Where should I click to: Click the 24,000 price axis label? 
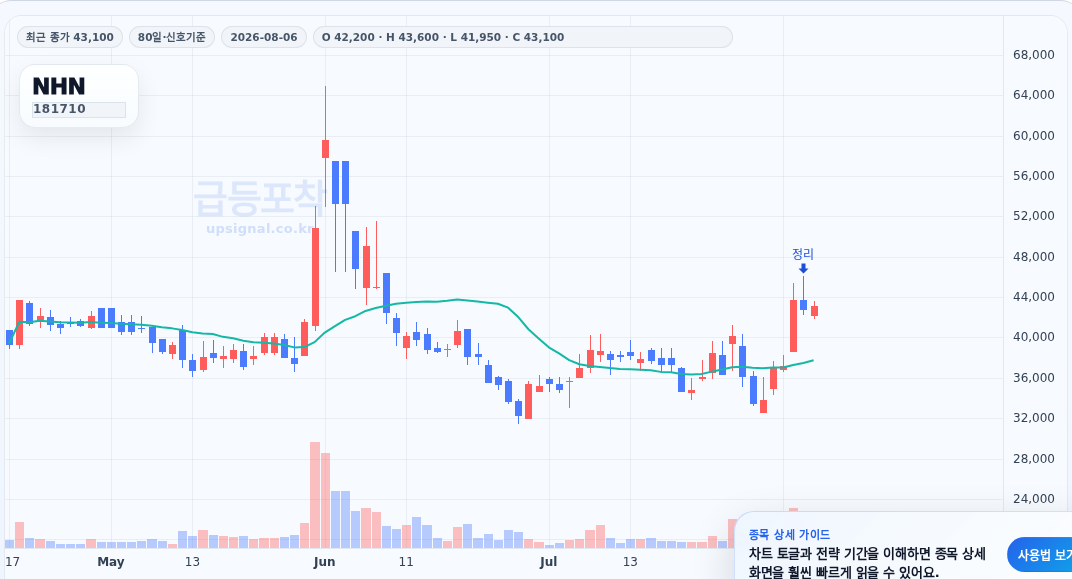1034,498
